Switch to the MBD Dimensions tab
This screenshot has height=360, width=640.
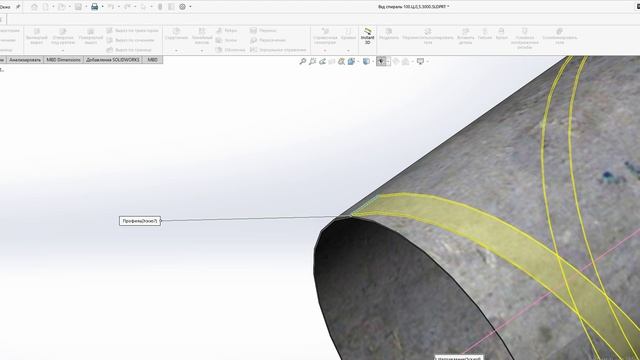coord(63,60)
